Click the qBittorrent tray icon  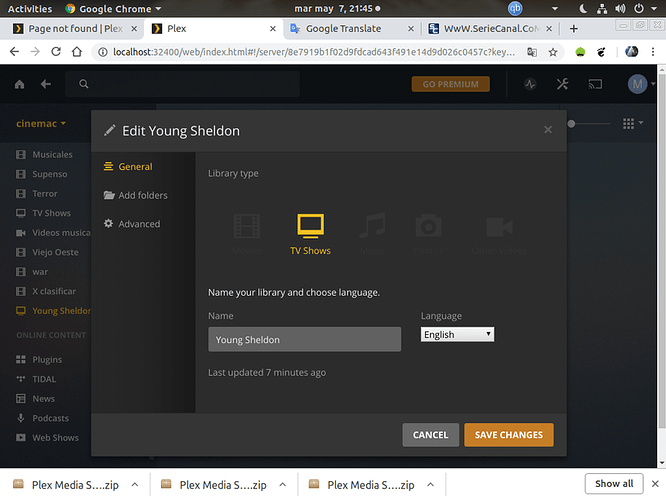click(x=515, y=8)
